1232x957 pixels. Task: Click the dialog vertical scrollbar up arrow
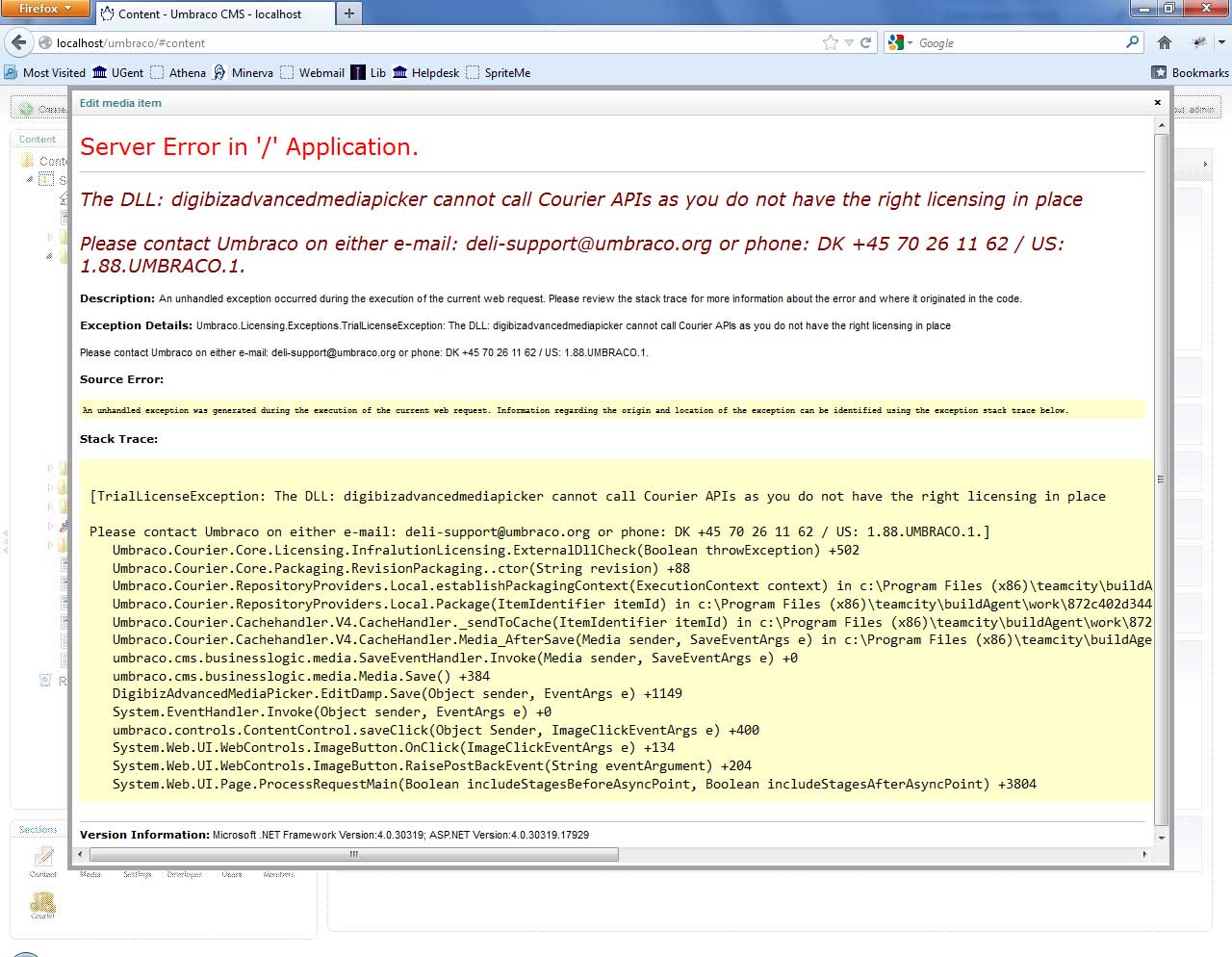pyautogui.click(x=1161, y=125)
